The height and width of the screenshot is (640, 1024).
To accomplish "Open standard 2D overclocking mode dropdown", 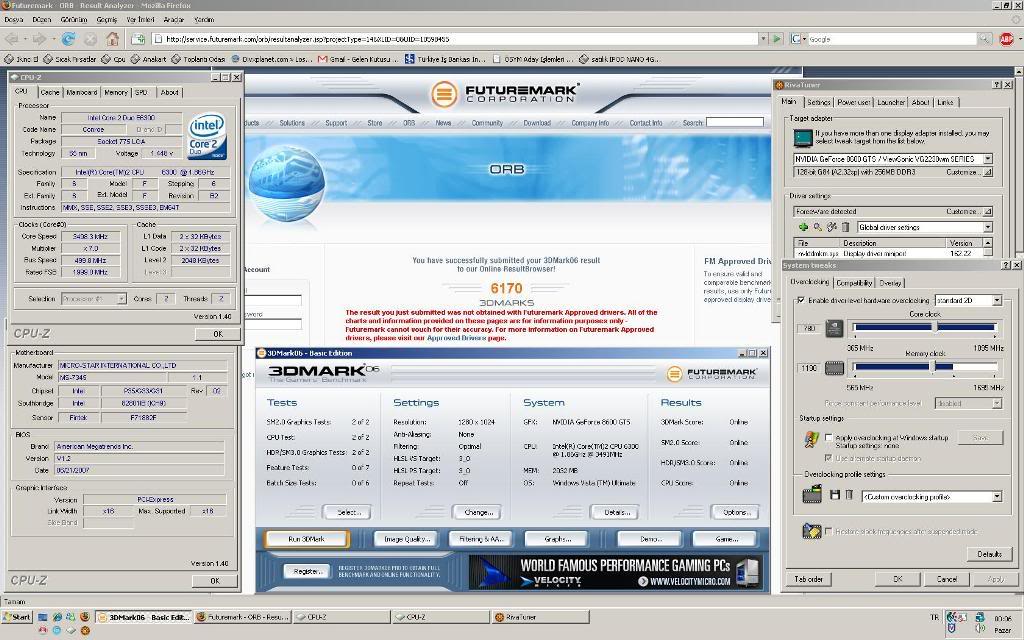I will click(x=997, y=300).
